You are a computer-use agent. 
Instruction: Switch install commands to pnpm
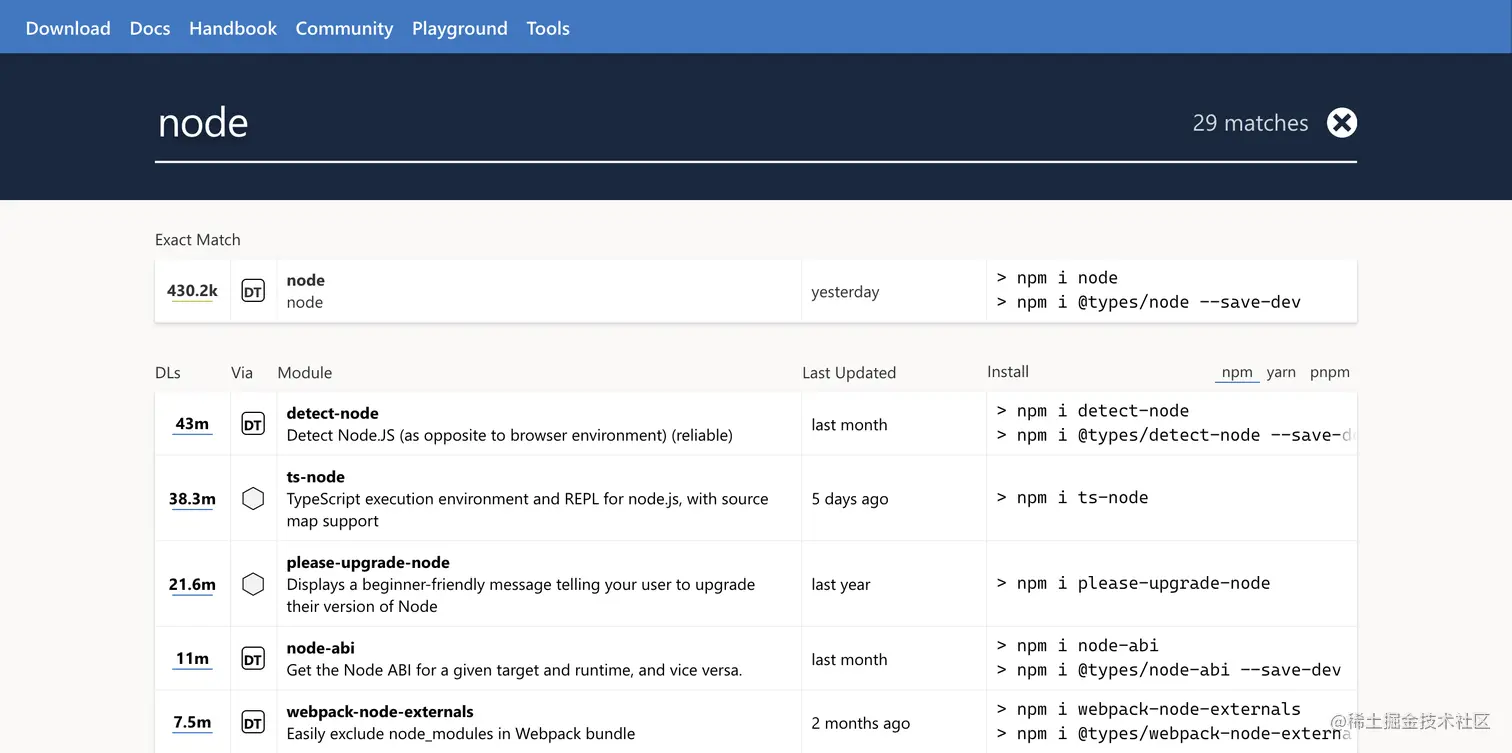(x=1330, y=372)
